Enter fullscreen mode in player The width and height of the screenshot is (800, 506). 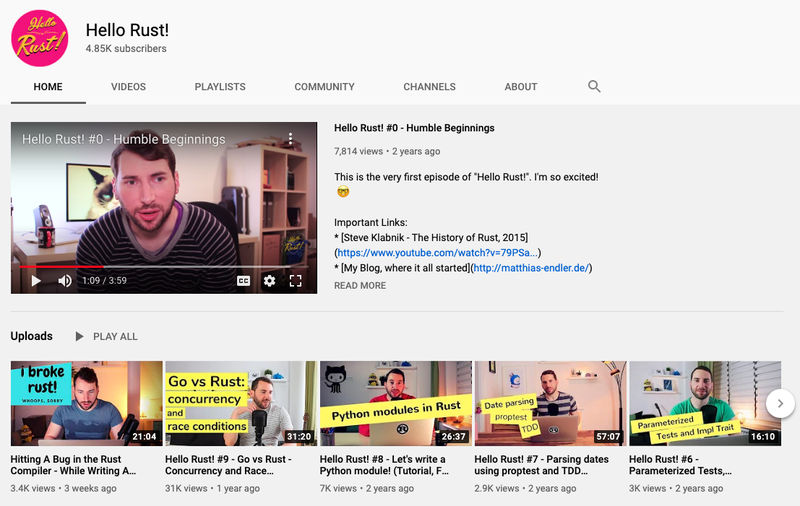click(295, 281)
